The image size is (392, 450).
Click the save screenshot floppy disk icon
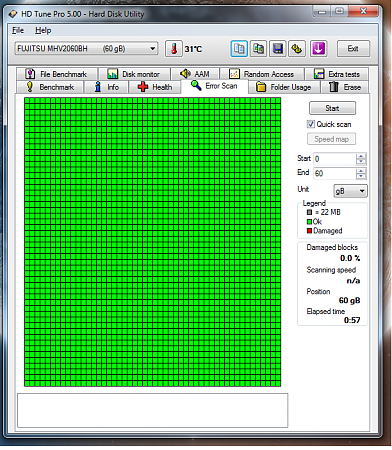(x=278, y=49)
